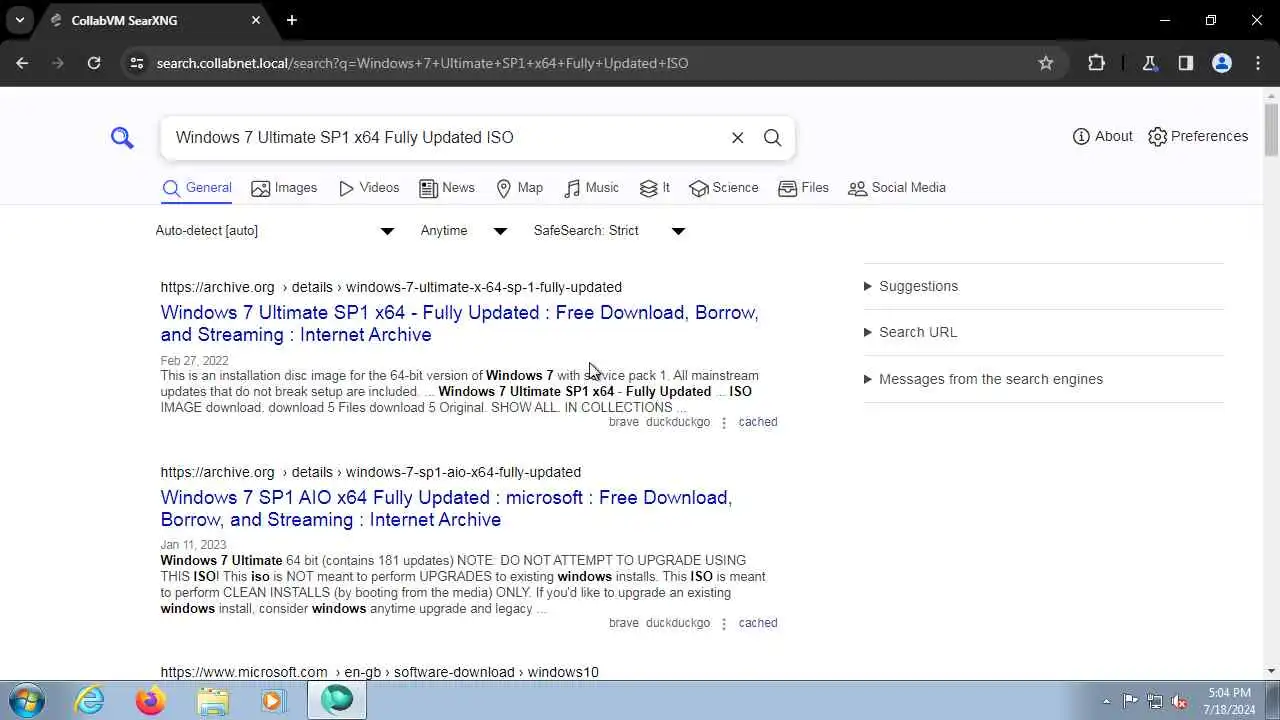Expand the Suggestions section

[911, 286]
